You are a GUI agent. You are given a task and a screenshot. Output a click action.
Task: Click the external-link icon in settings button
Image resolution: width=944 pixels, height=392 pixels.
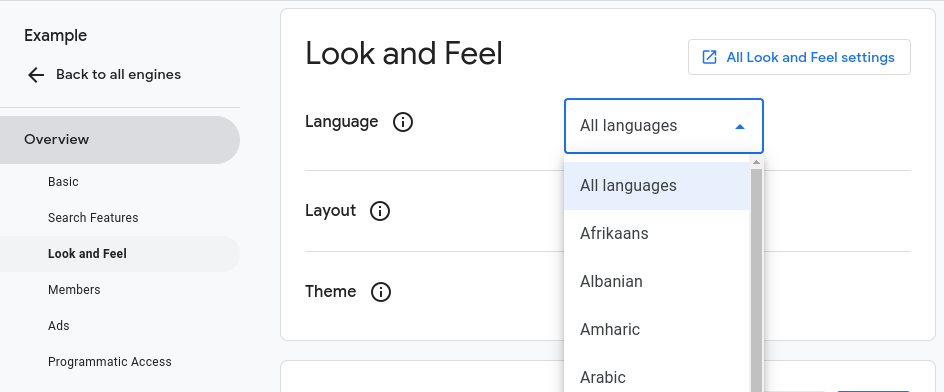pyautogui.click(x=709, y=57)
